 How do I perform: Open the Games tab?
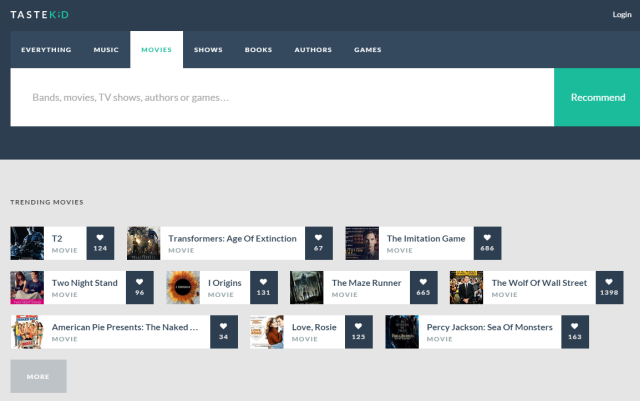368,49
